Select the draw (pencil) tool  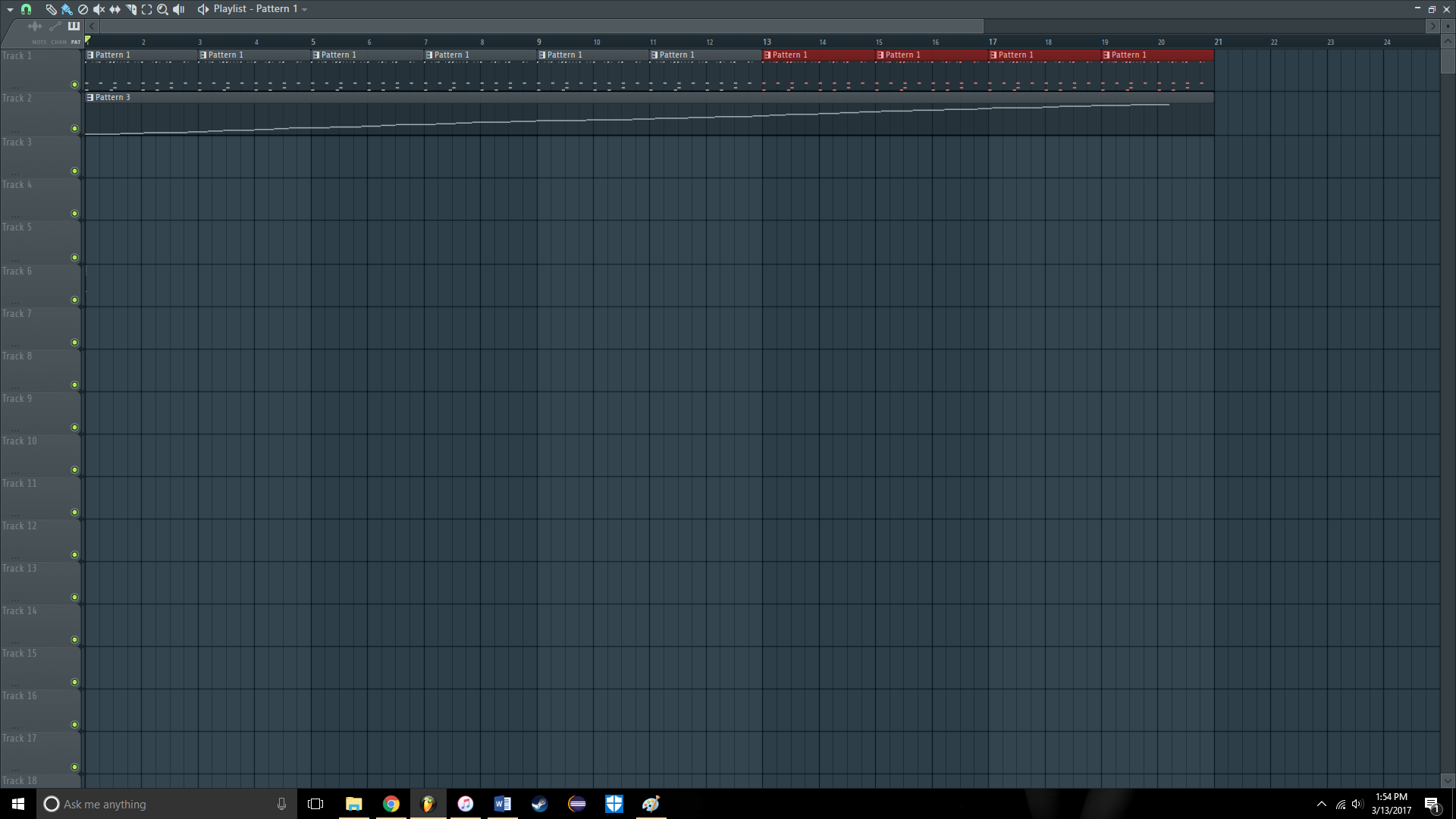pos(52,9)
